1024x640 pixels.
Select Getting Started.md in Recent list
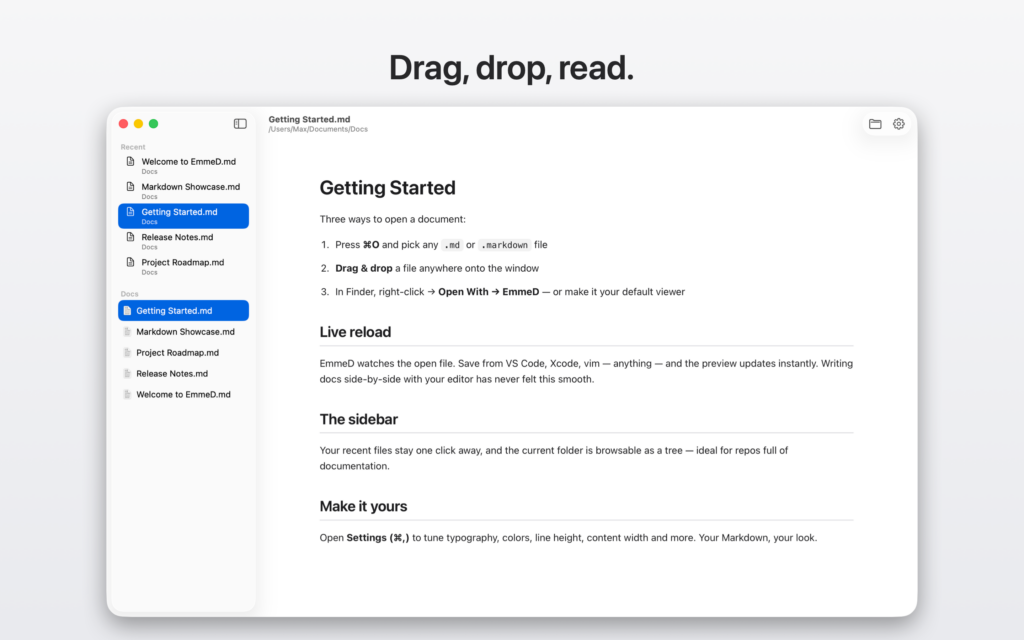pyautogui.click(x=184, y=216)
